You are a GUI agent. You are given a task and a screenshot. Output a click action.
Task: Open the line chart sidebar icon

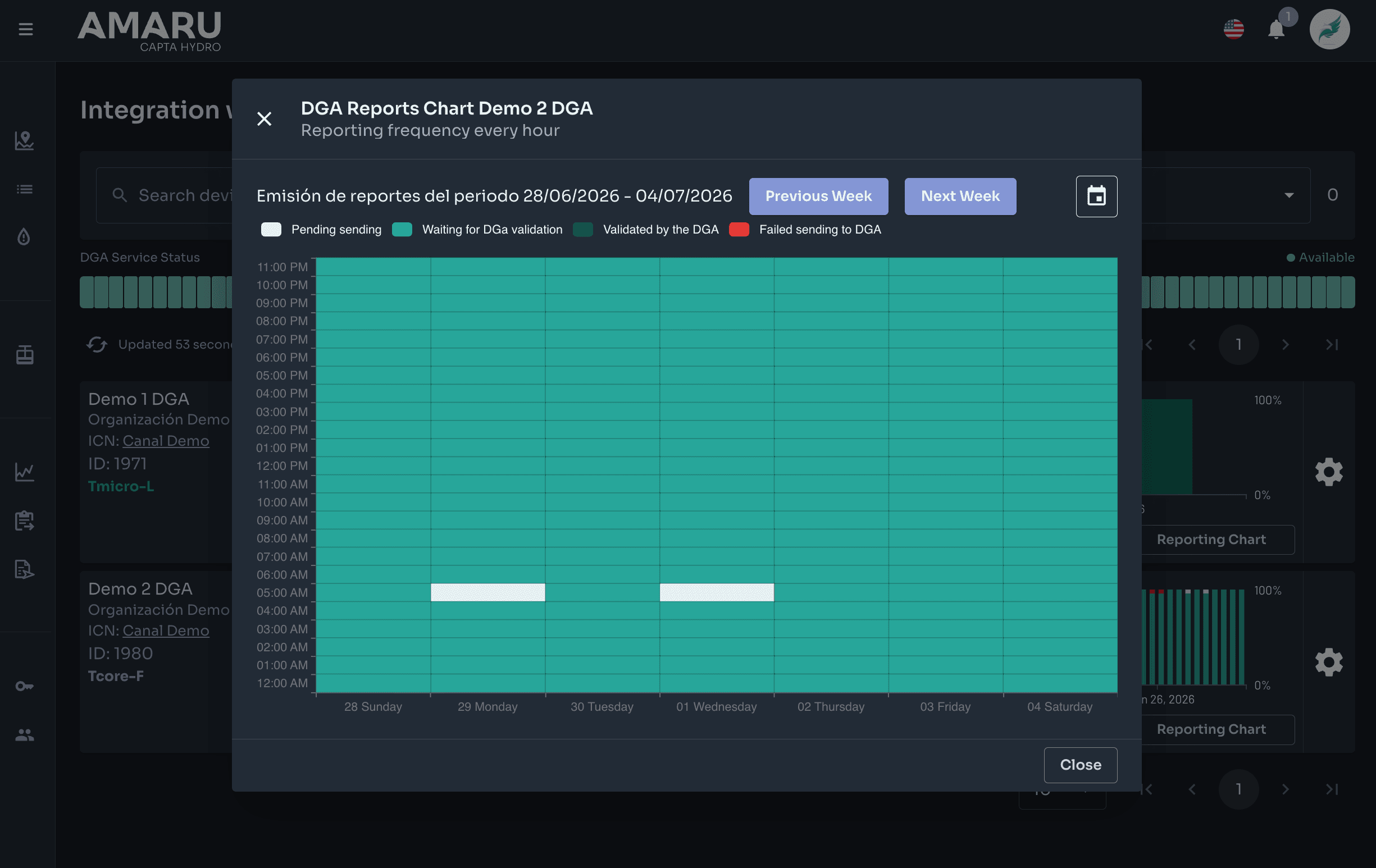[x=25, y=472]
